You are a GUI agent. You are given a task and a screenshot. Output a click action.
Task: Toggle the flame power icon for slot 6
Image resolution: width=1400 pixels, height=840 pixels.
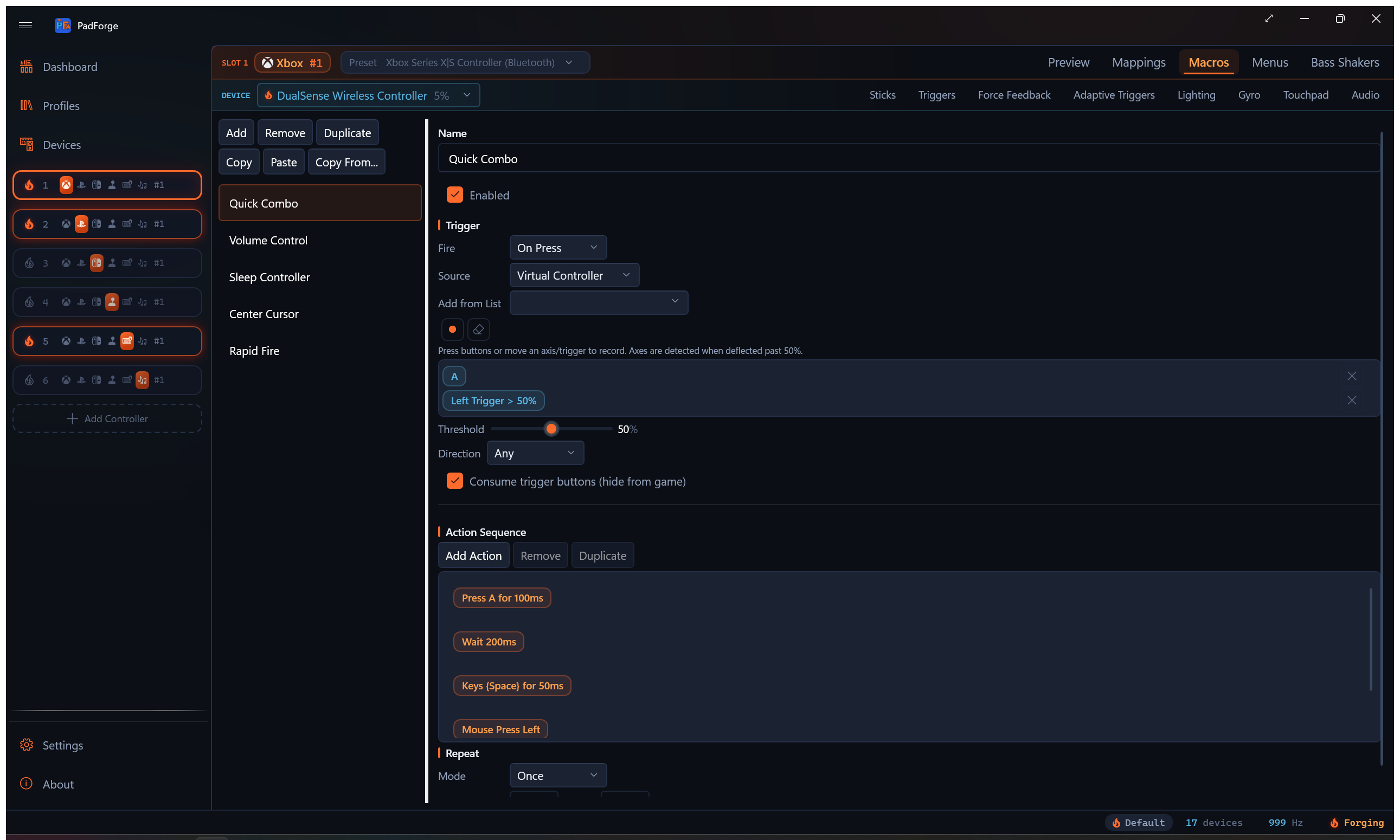tap(29, 380)
